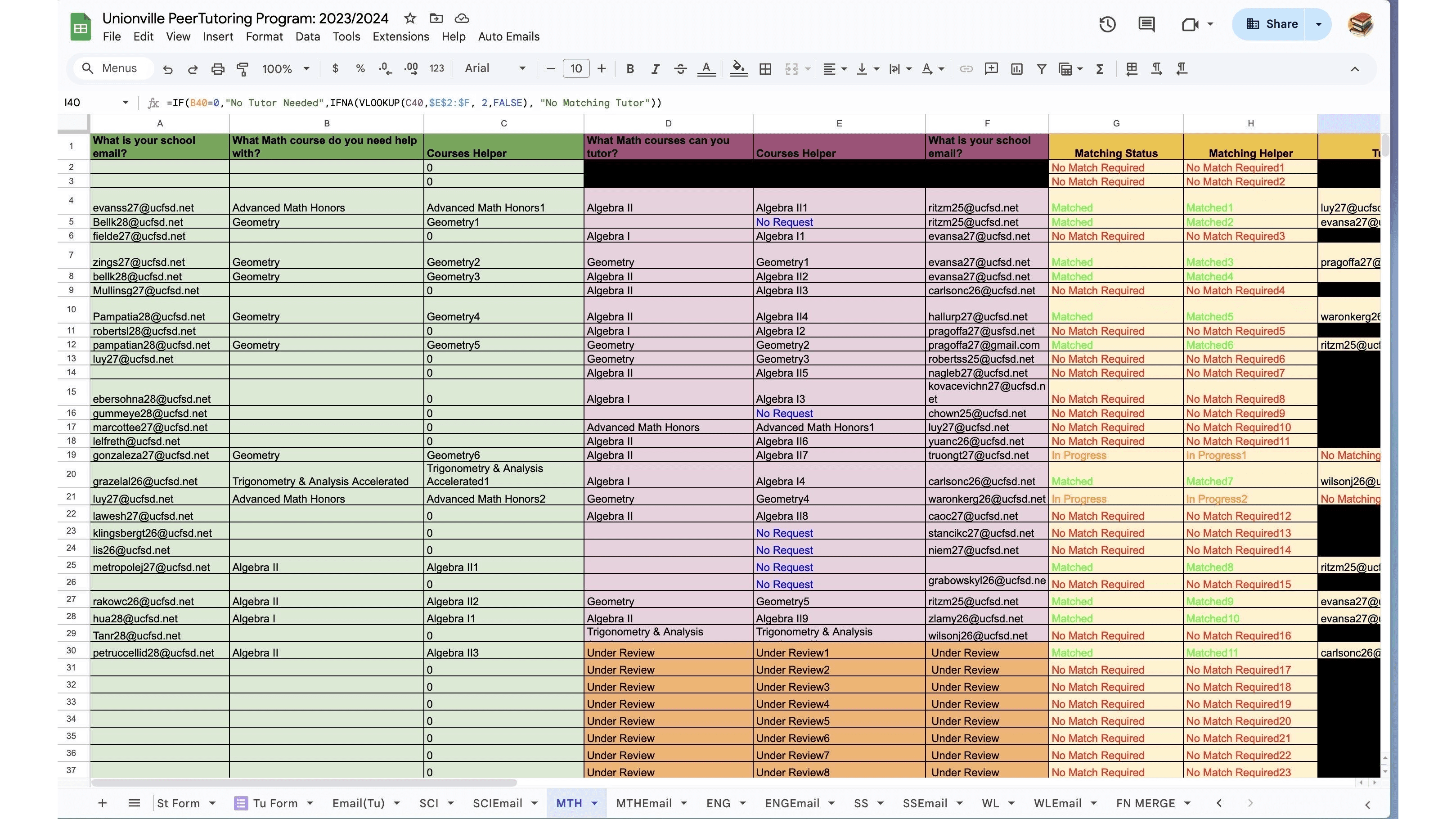1456x819 pixels.
Task: Open the Insert menu
Action: (x=218, y=37)
